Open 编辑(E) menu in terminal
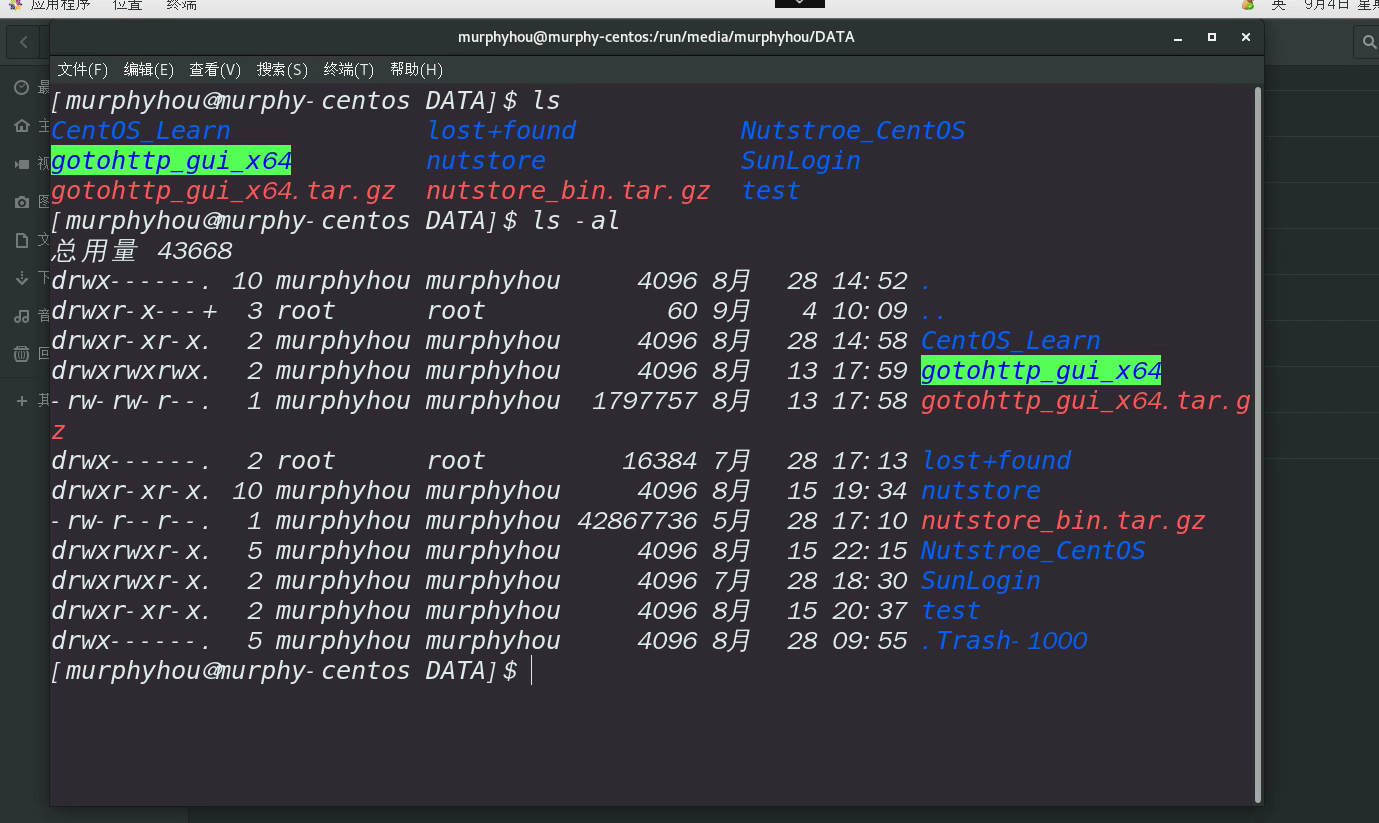Viewport: 1379px width, 823px height. click(149, 70)
